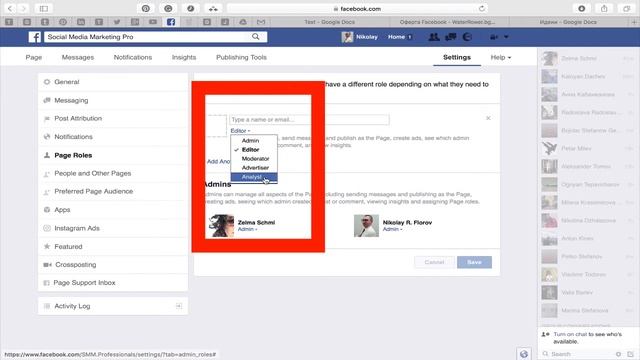Show all tabs icon in Safari

point(627,8)
